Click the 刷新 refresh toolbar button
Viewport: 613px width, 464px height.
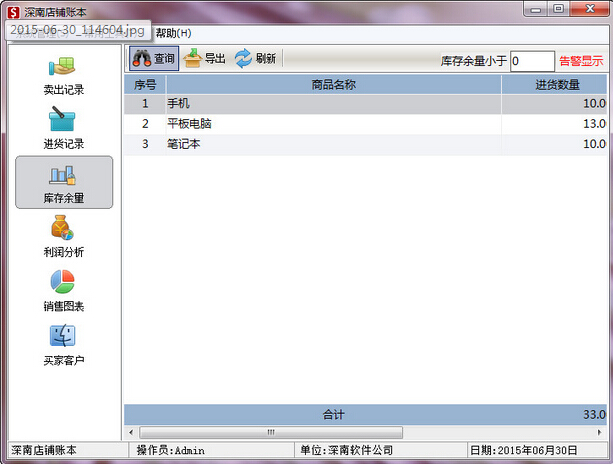256,59
